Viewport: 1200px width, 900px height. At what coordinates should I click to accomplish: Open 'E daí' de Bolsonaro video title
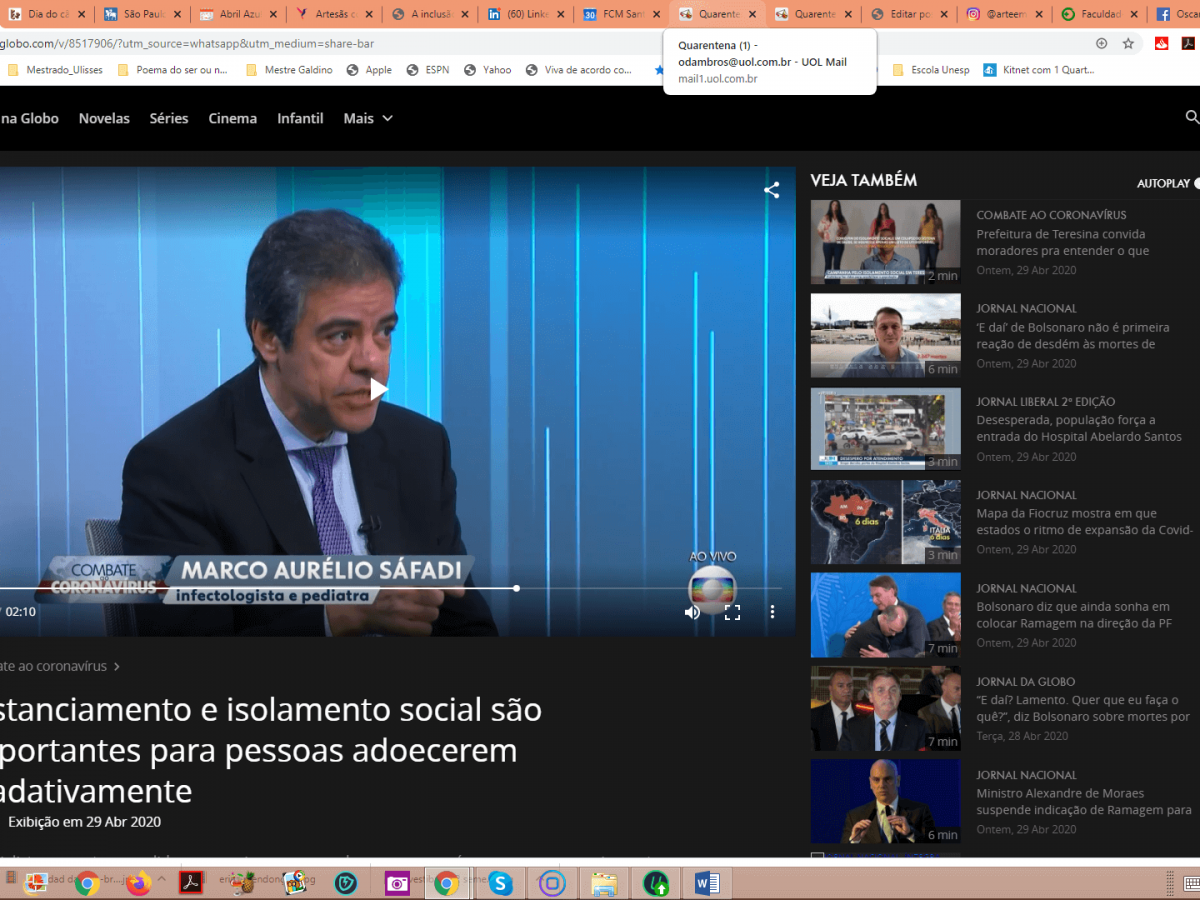[x=1073, y=335]
